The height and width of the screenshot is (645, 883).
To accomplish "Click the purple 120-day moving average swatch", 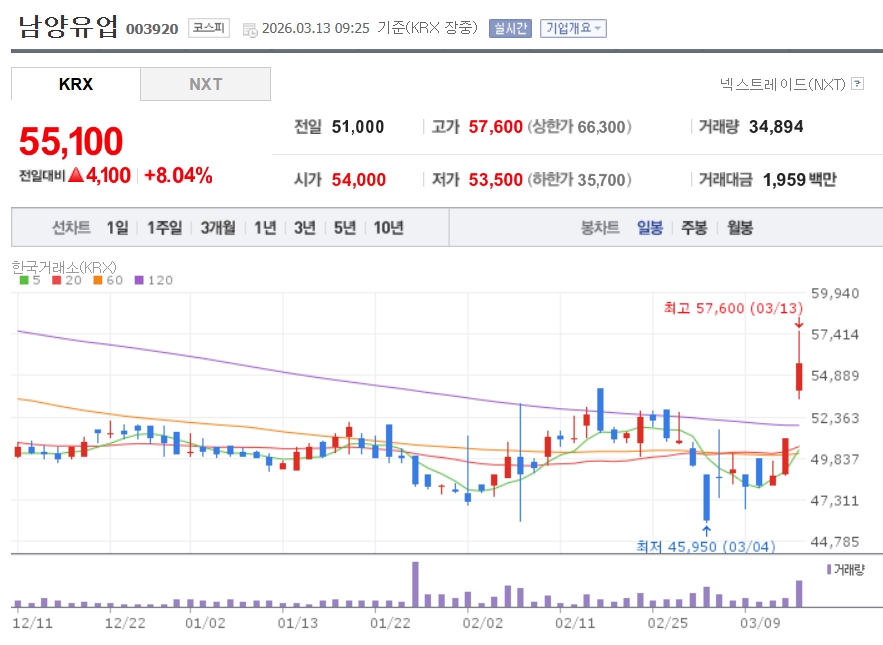I will (x=139, y=280).
